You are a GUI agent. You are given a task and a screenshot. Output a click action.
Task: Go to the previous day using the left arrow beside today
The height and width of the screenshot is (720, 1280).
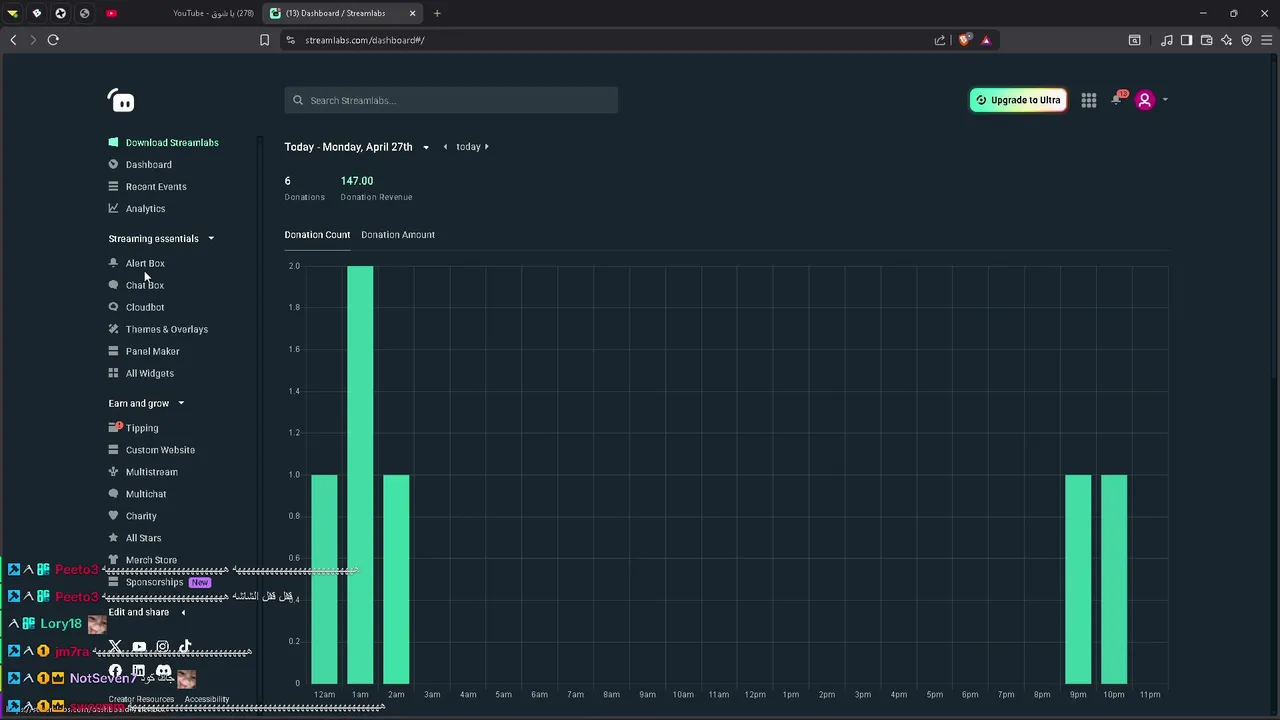pyautogui.click(x=446, y=147)
